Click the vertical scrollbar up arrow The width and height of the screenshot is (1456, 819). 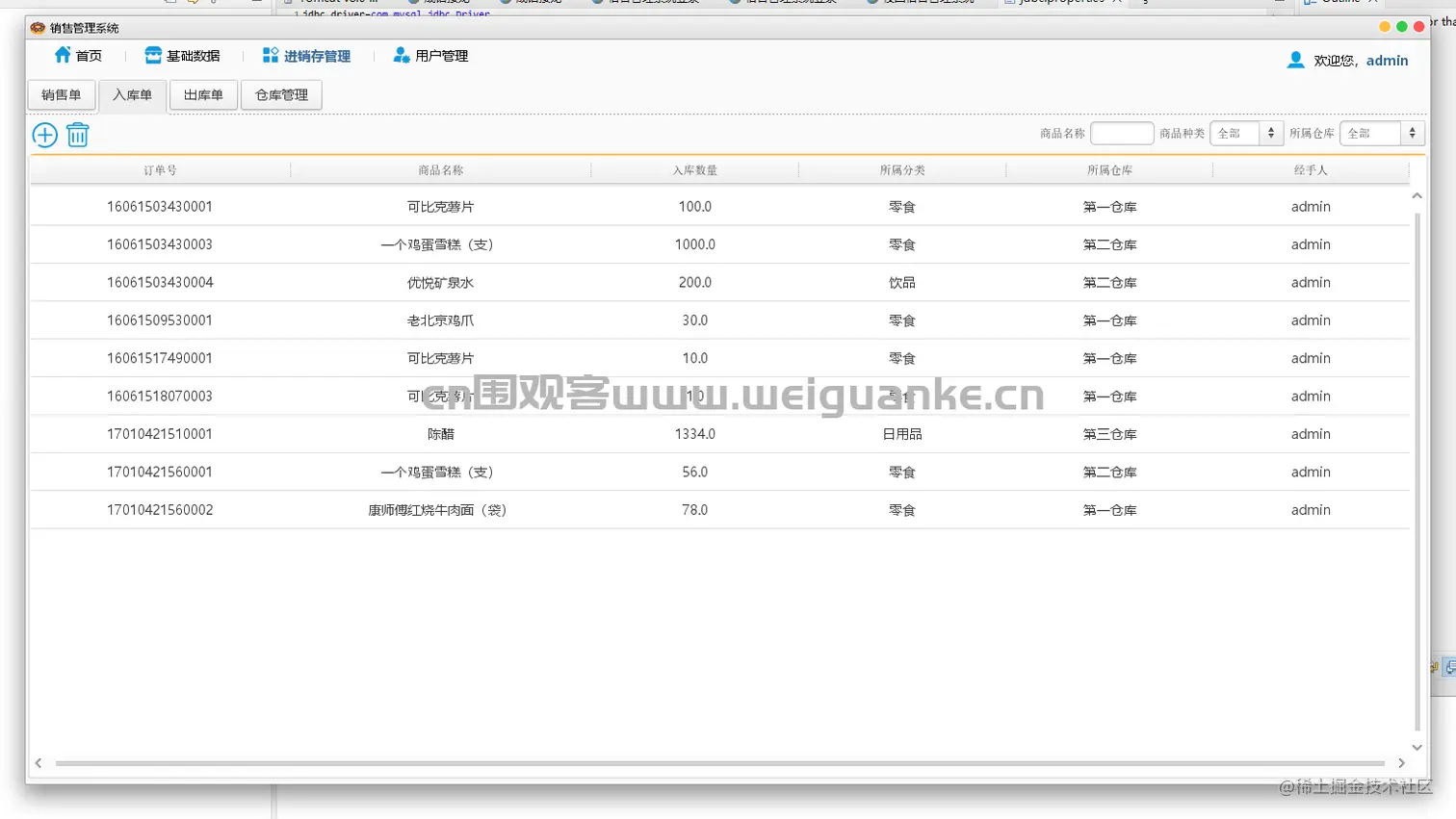(x=1417, y=195)
